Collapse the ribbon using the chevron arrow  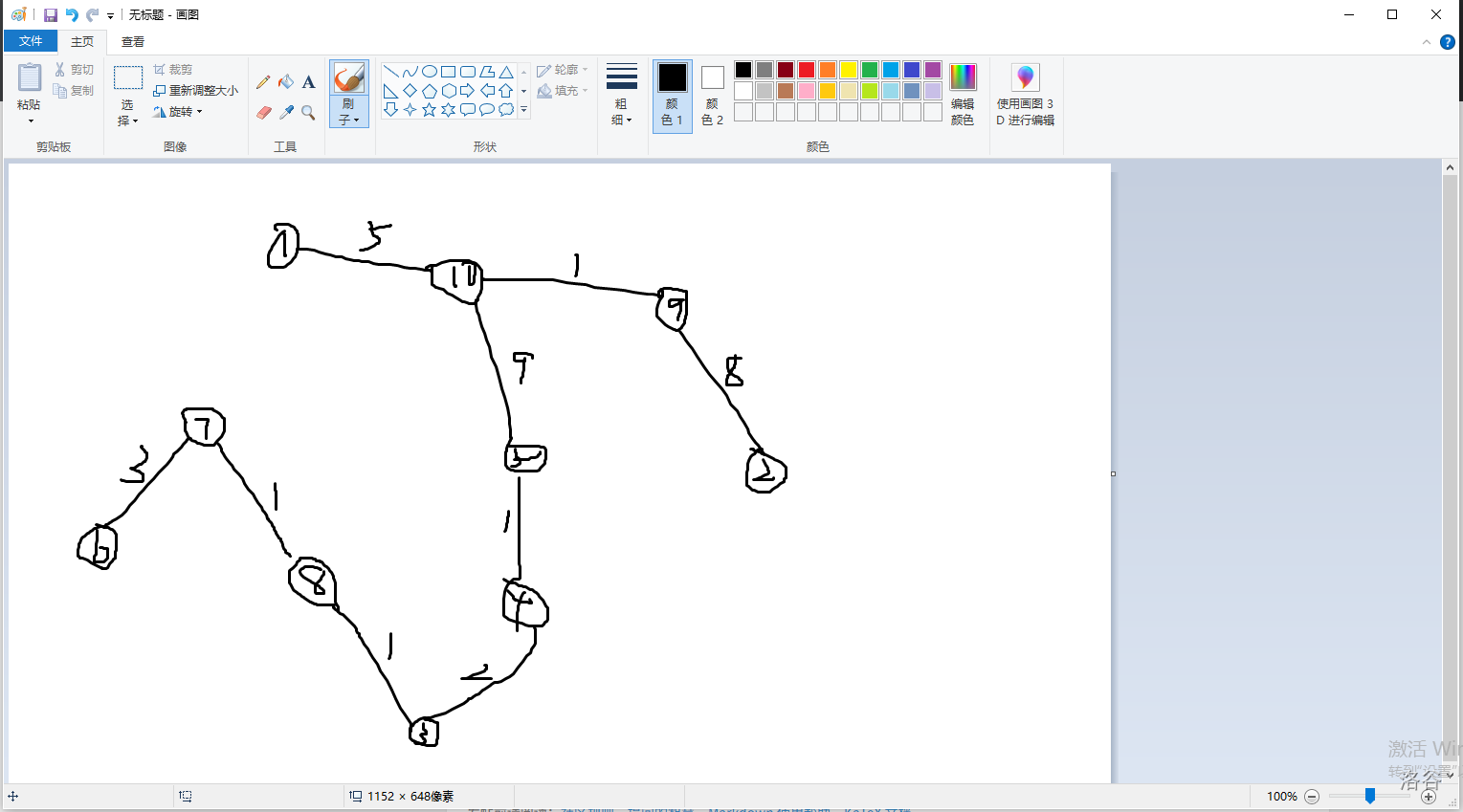[1426, 42]
